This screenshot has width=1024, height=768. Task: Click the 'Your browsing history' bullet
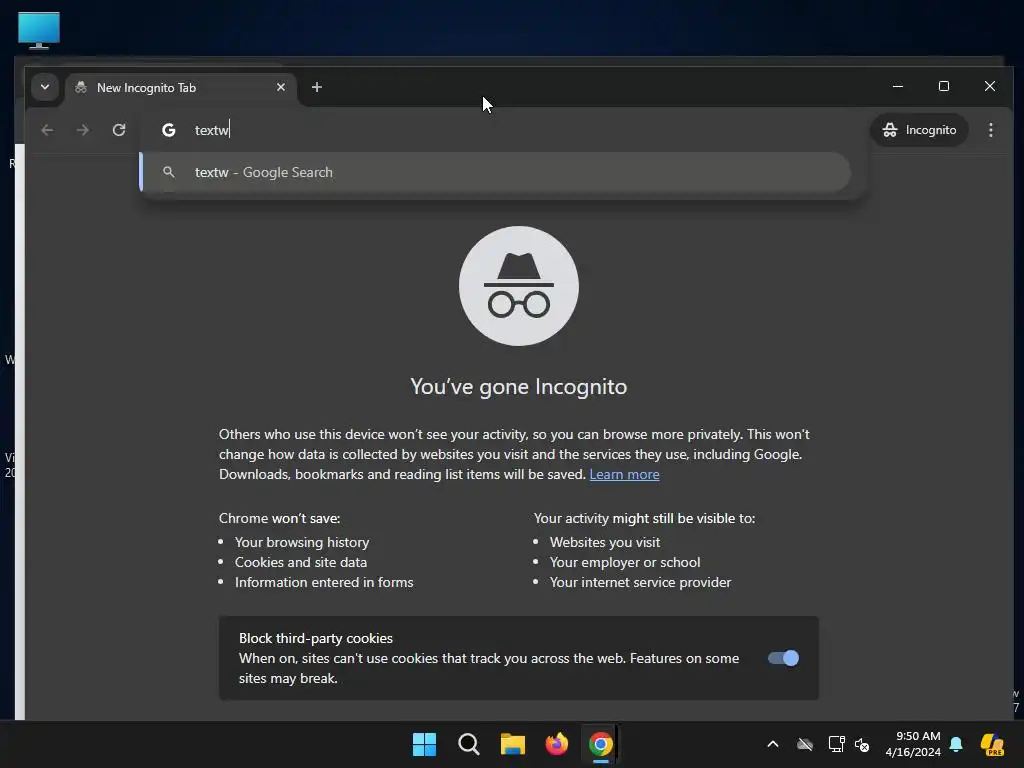(x=302, y=542)
